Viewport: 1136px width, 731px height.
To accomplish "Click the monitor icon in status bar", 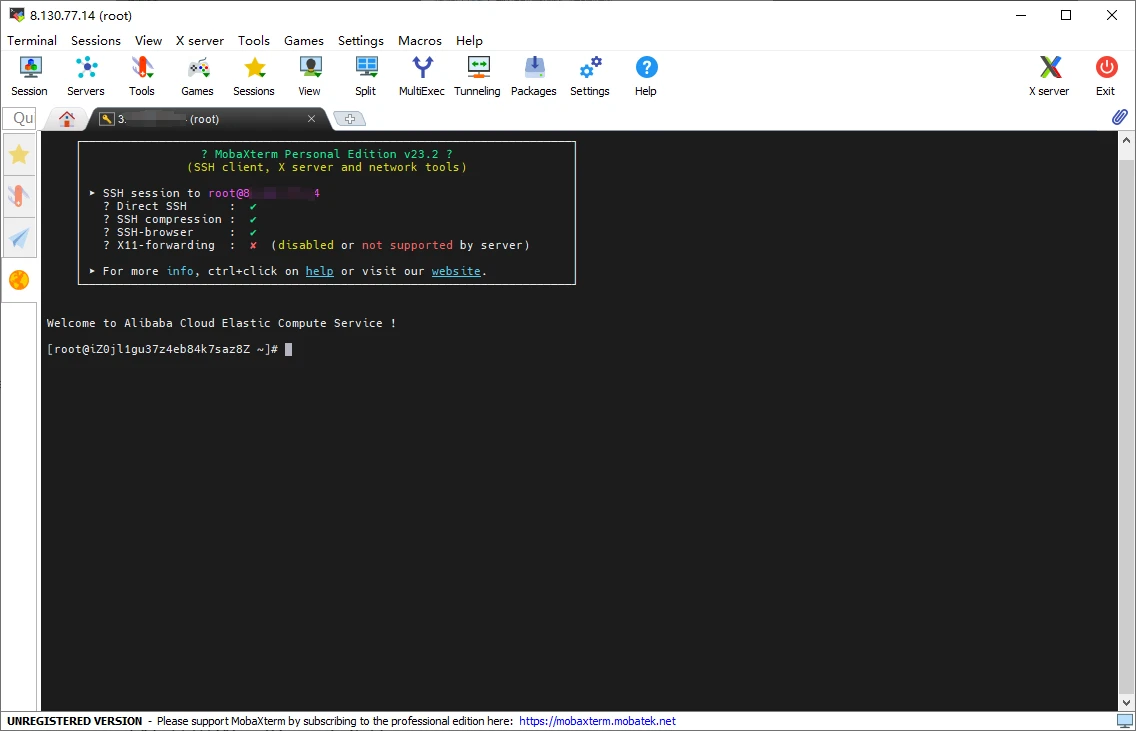I will (x=1124, y=721).
